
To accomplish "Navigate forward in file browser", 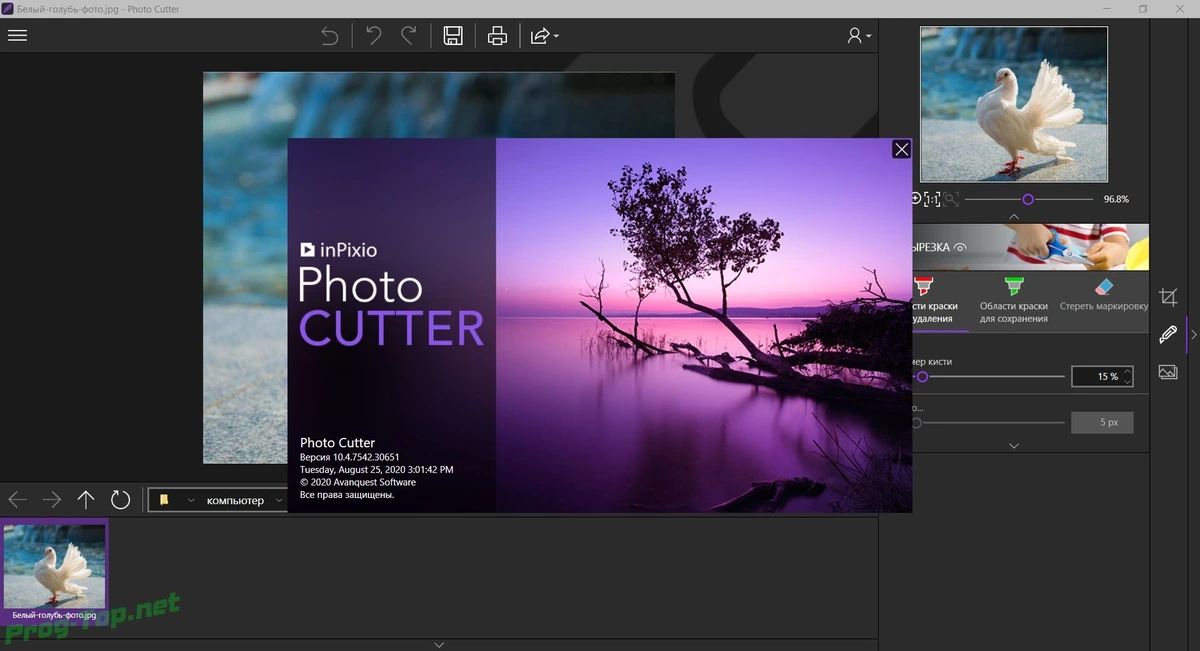I will click(52, 499).
